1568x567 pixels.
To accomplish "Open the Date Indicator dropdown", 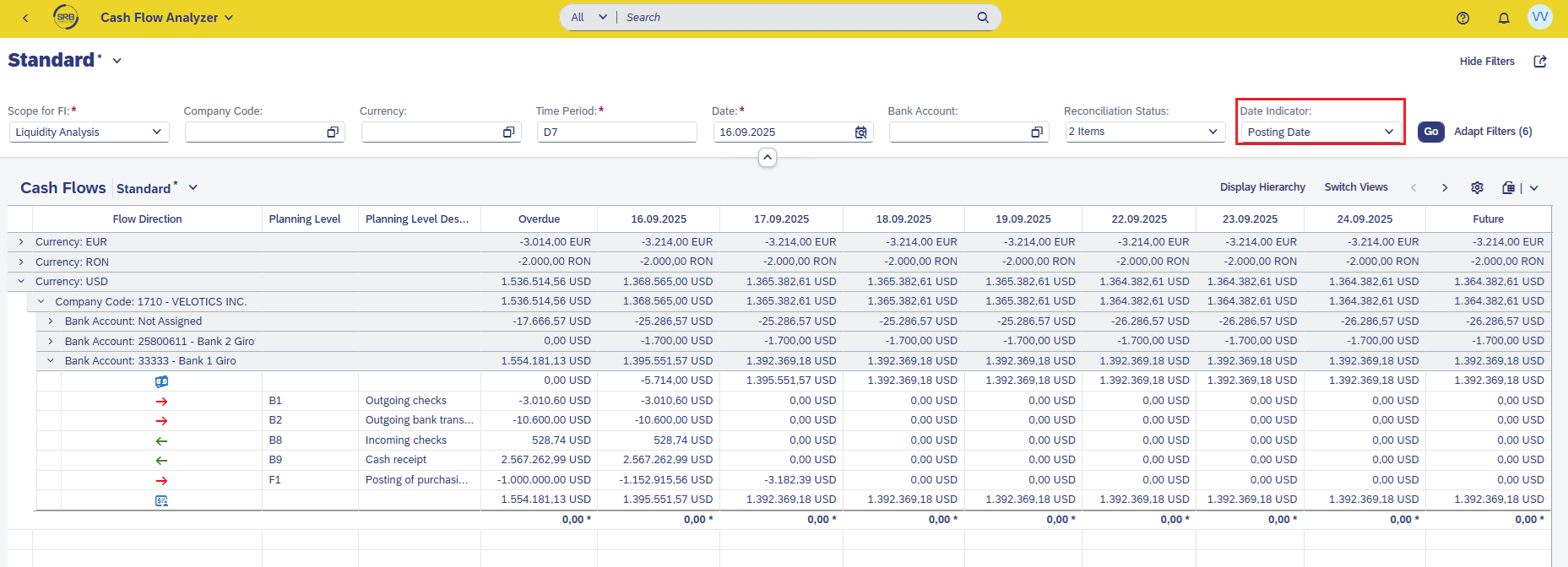I will 1388,132.
